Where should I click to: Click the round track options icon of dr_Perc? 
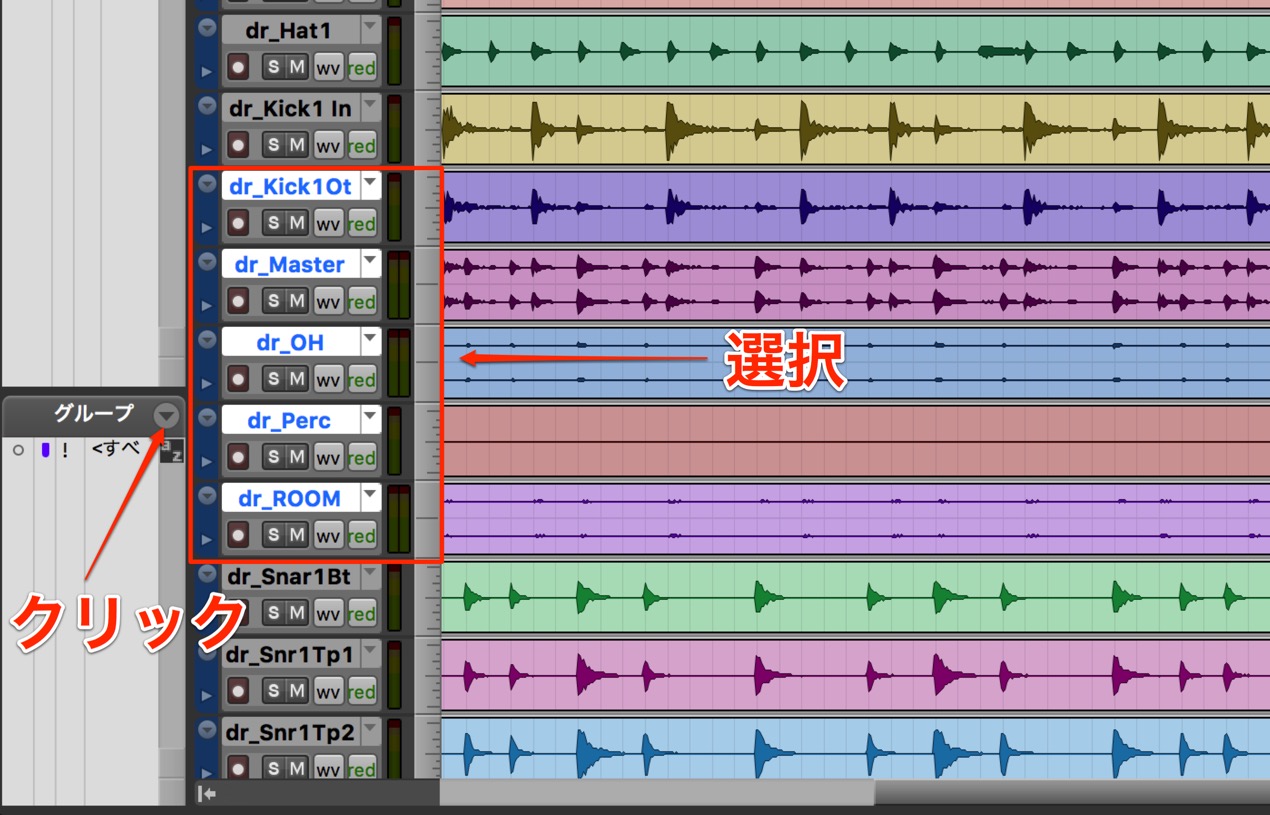pos(207,417)
